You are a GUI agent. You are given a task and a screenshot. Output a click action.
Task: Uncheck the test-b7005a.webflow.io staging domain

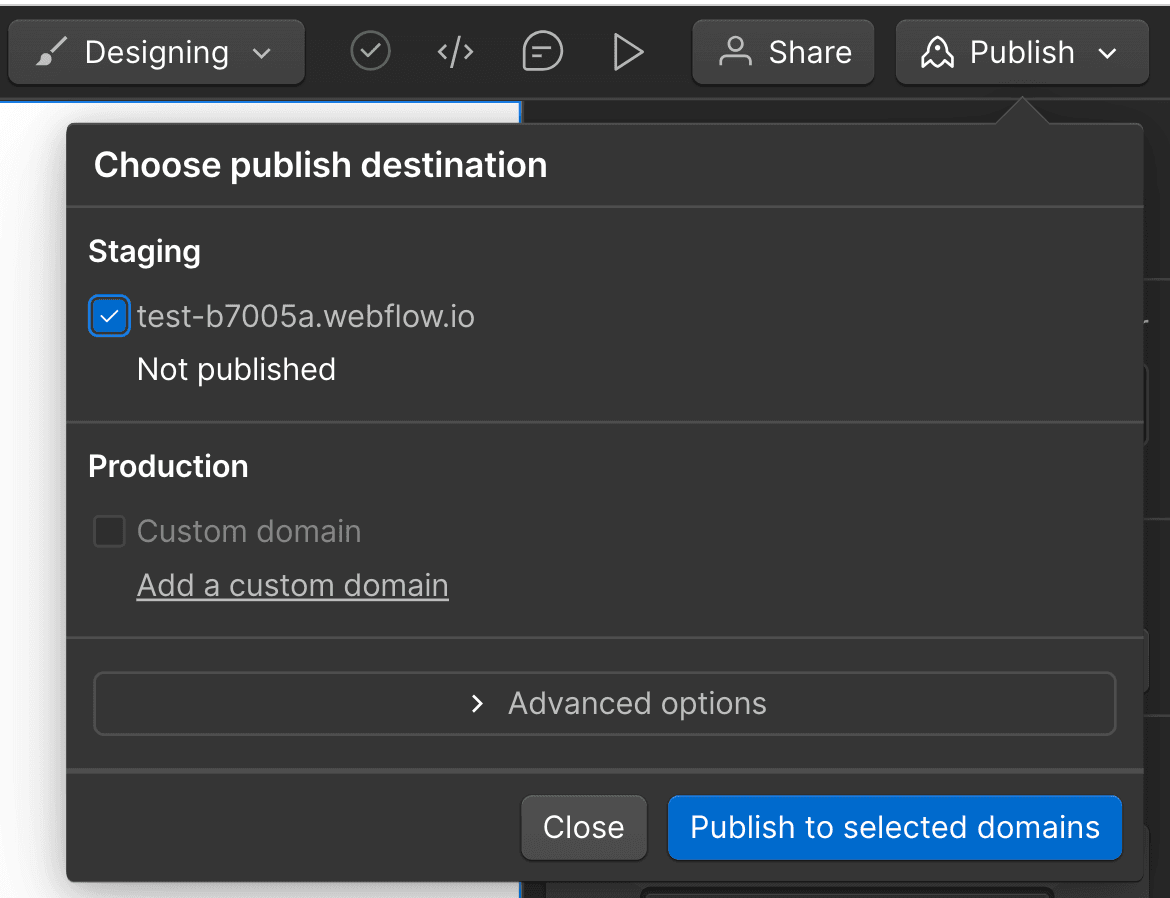pyautogui.click(x=109, y=316)
